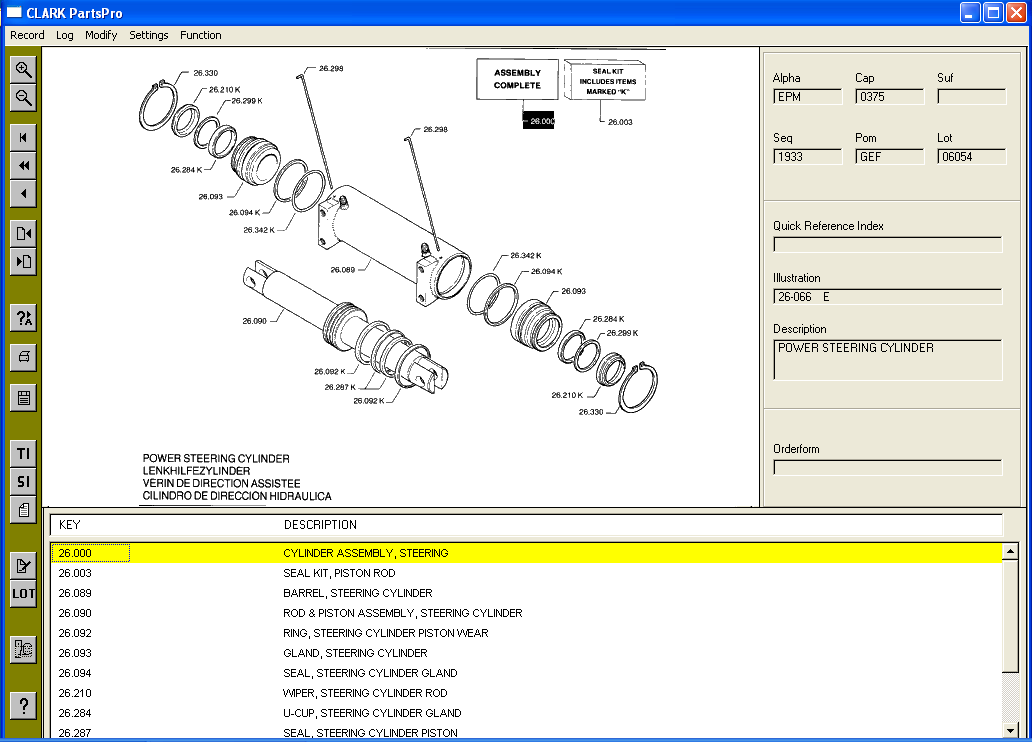The height and width of the screenshot is (742, 1032).
Task: Click highlighted 26.000 callout in diagram
Action: [539, 120]
